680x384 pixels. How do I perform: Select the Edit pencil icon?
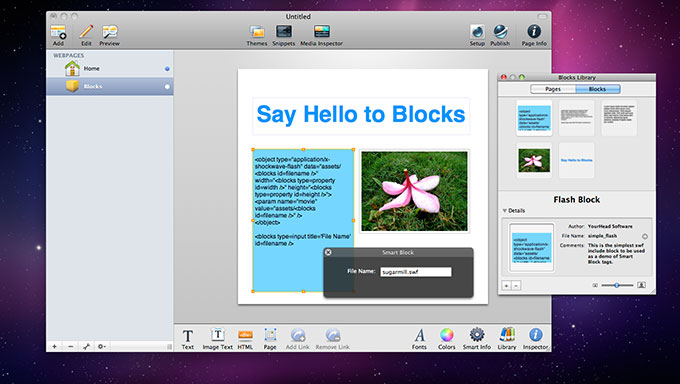tap(86, 32)
